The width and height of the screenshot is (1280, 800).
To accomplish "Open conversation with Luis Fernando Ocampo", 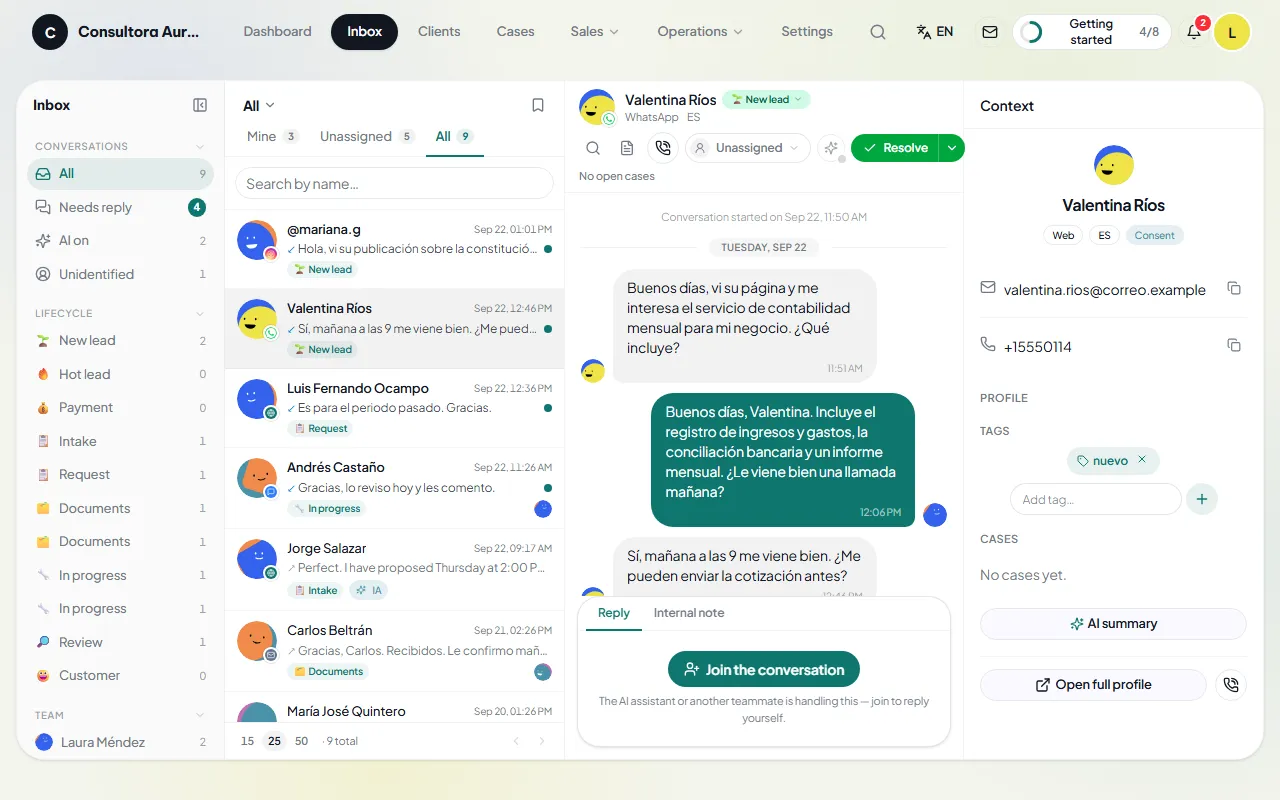I will [x=394, y=408].
